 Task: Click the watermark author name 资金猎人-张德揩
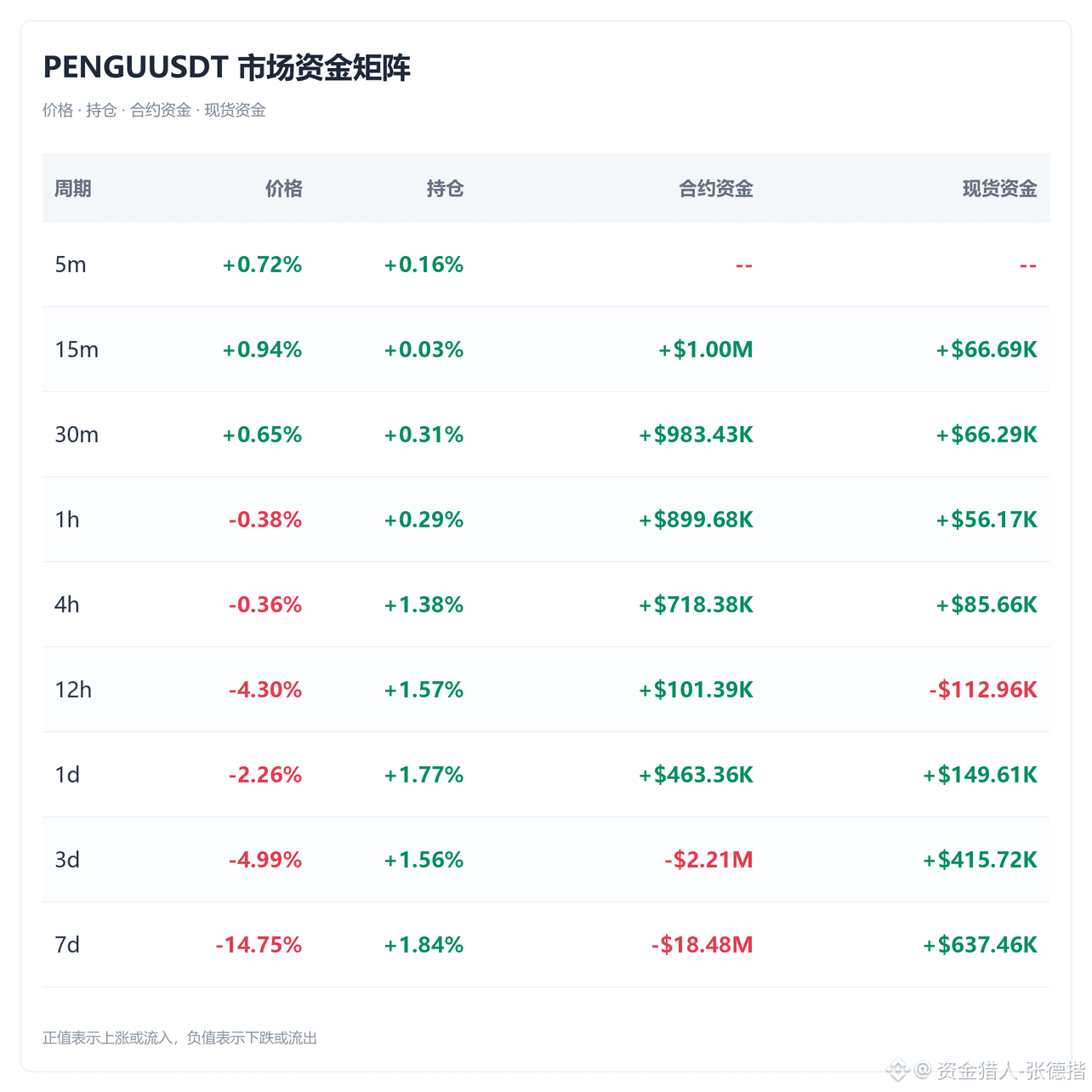tap(1011, 1071)
